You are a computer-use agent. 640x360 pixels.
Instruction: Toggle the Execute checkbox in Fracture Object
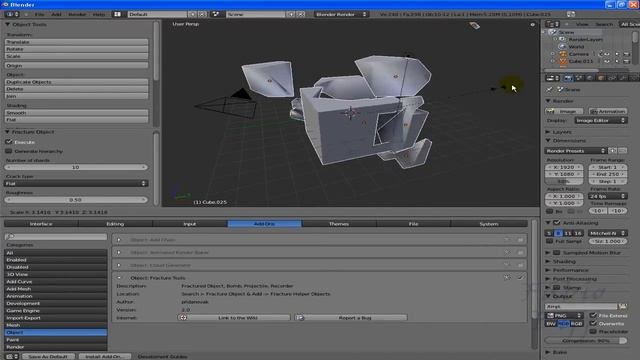(9, 142)
